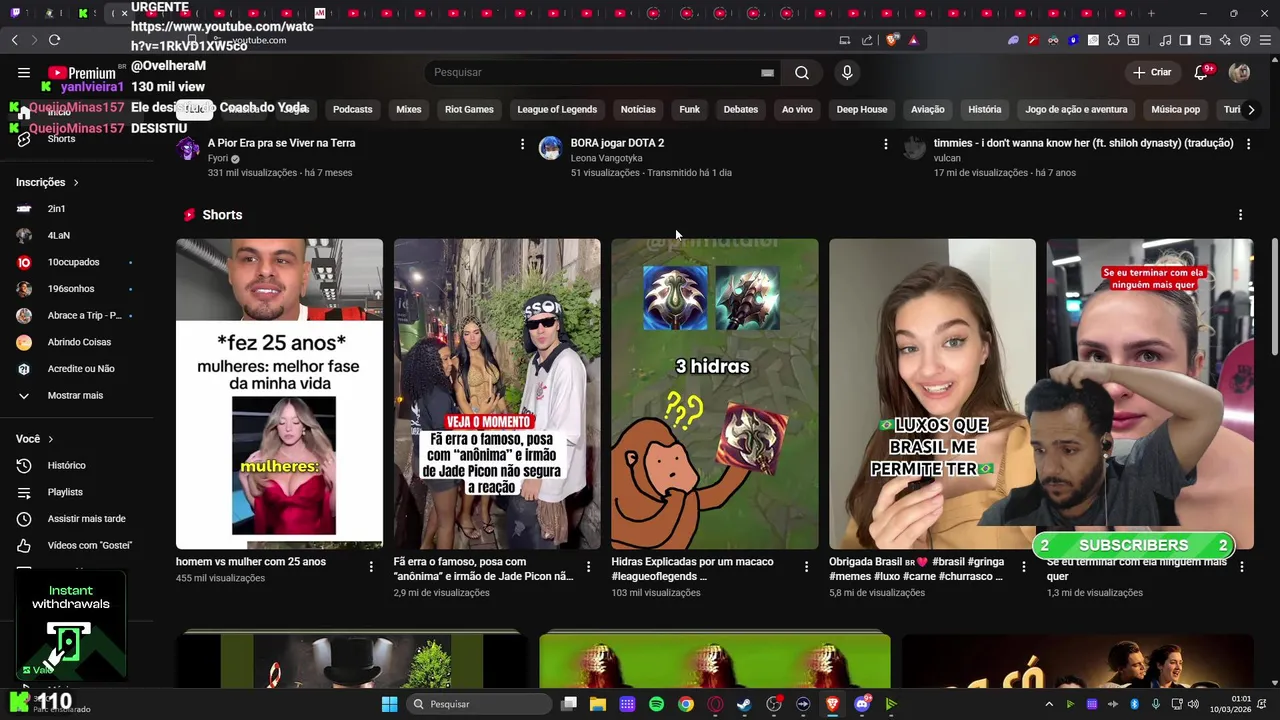Screen dimensions: 1280x720
Task: Select the Podcasts filter chip
Action: pos(352,109)
